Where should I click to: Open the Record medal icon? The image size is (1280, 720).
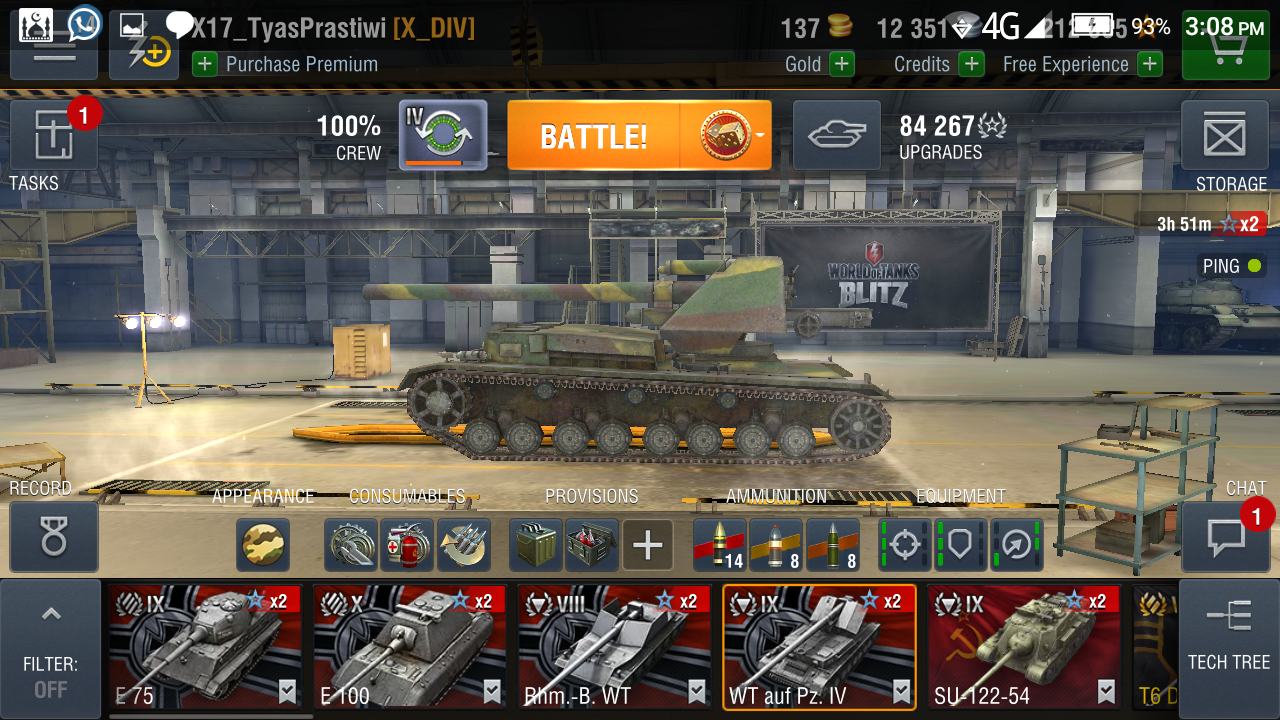click(54, 537)
